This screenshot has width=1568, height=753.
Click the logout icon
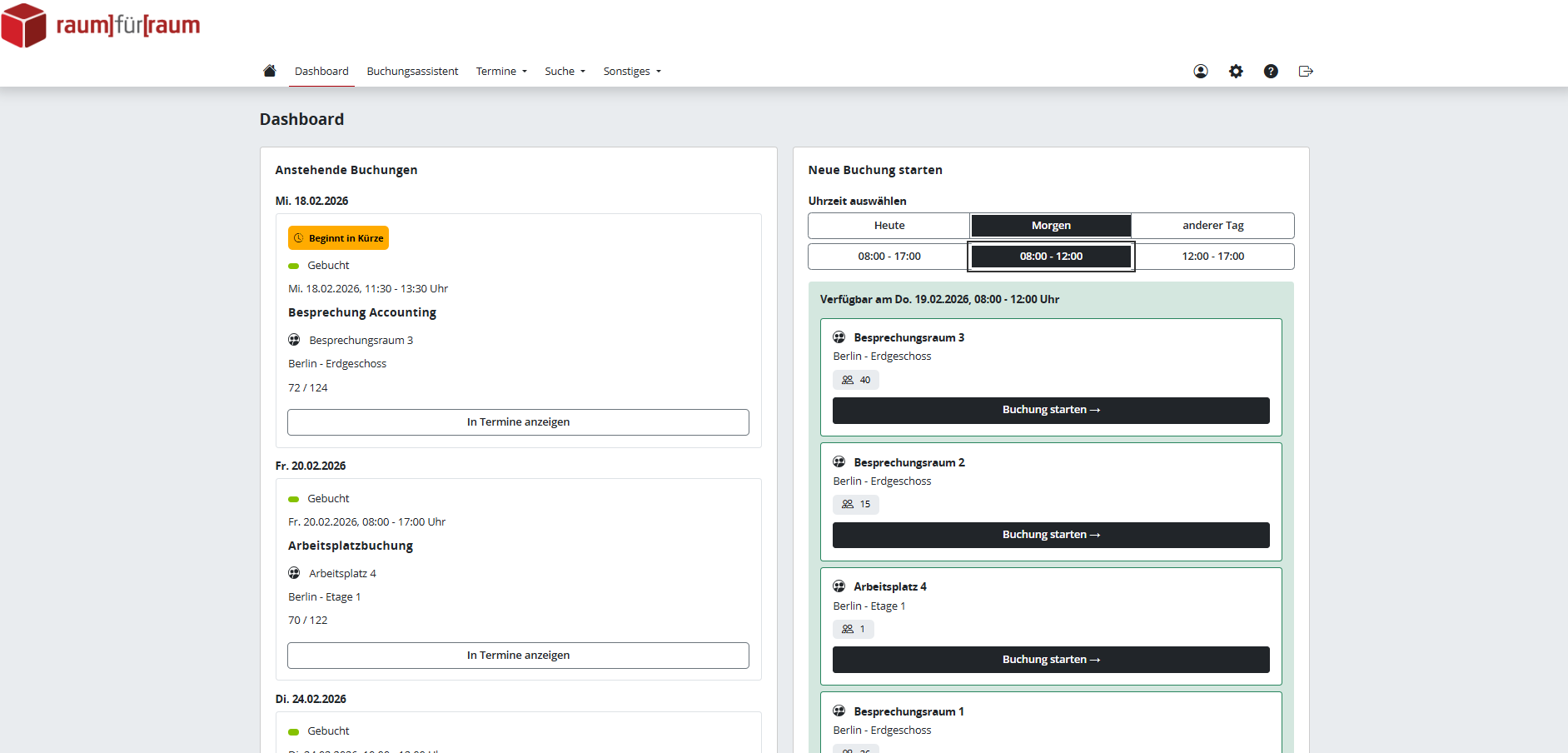tap(1306, 72)
